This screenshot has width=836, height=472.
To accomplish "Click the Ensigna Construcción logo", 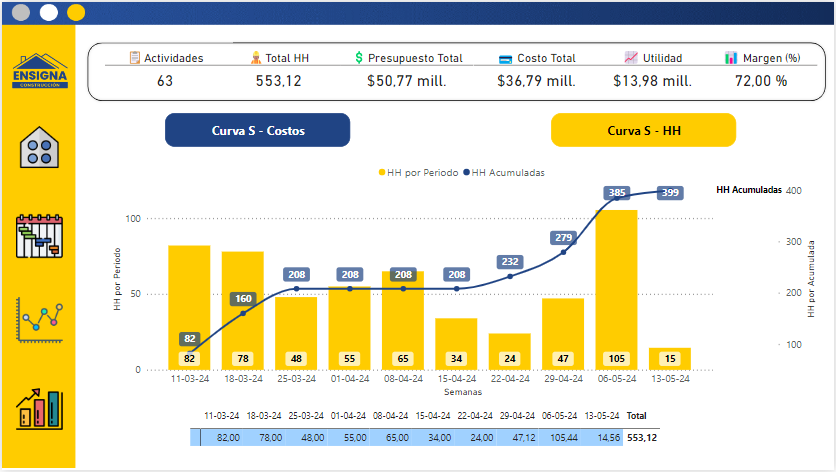I will (x=37, y=71).
